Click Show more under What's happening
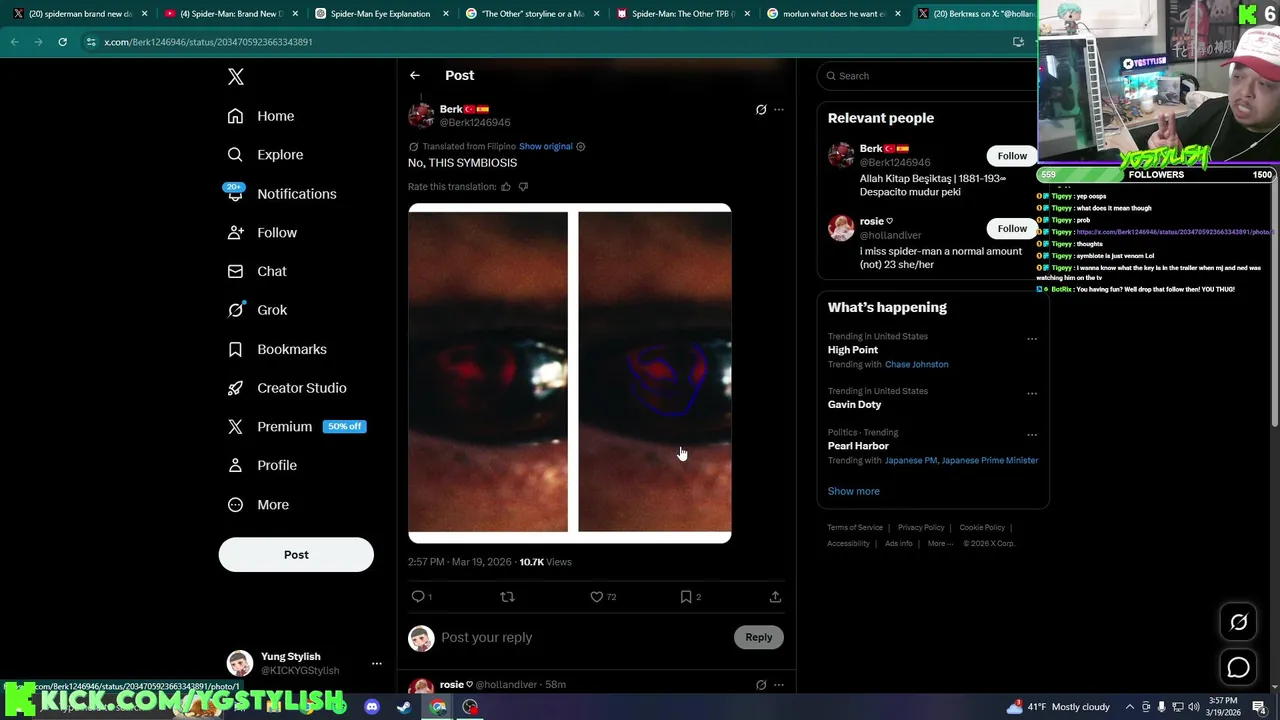 854,492
